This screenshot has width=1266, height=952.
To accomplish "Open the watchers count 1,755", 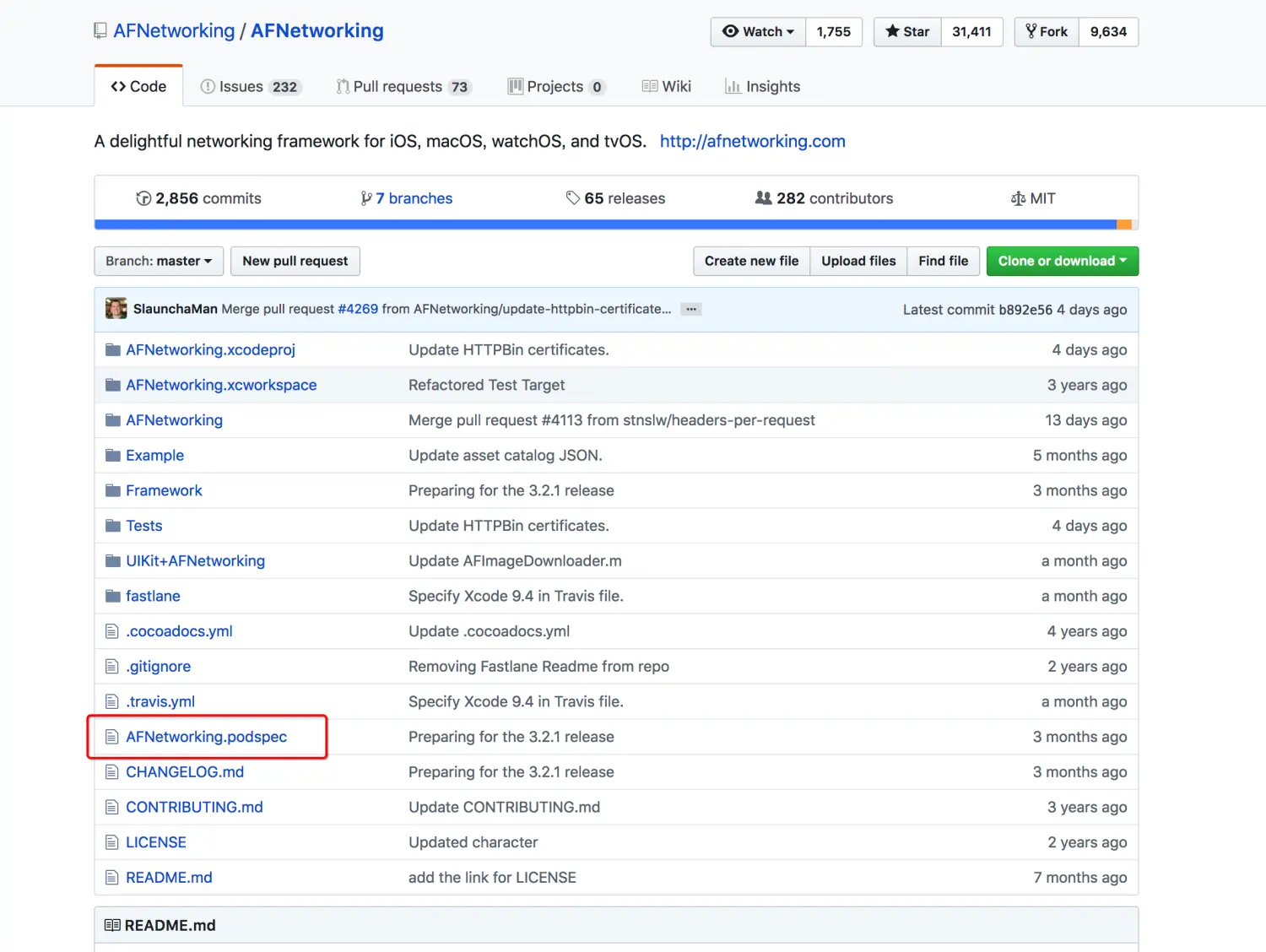I will click(834, 32).
